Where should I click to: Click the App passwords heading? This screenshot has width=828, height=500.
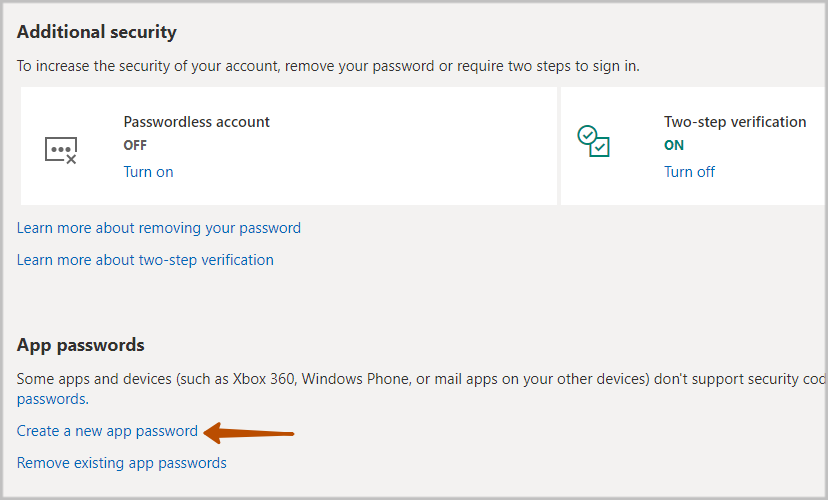click(x=81, y=345)
